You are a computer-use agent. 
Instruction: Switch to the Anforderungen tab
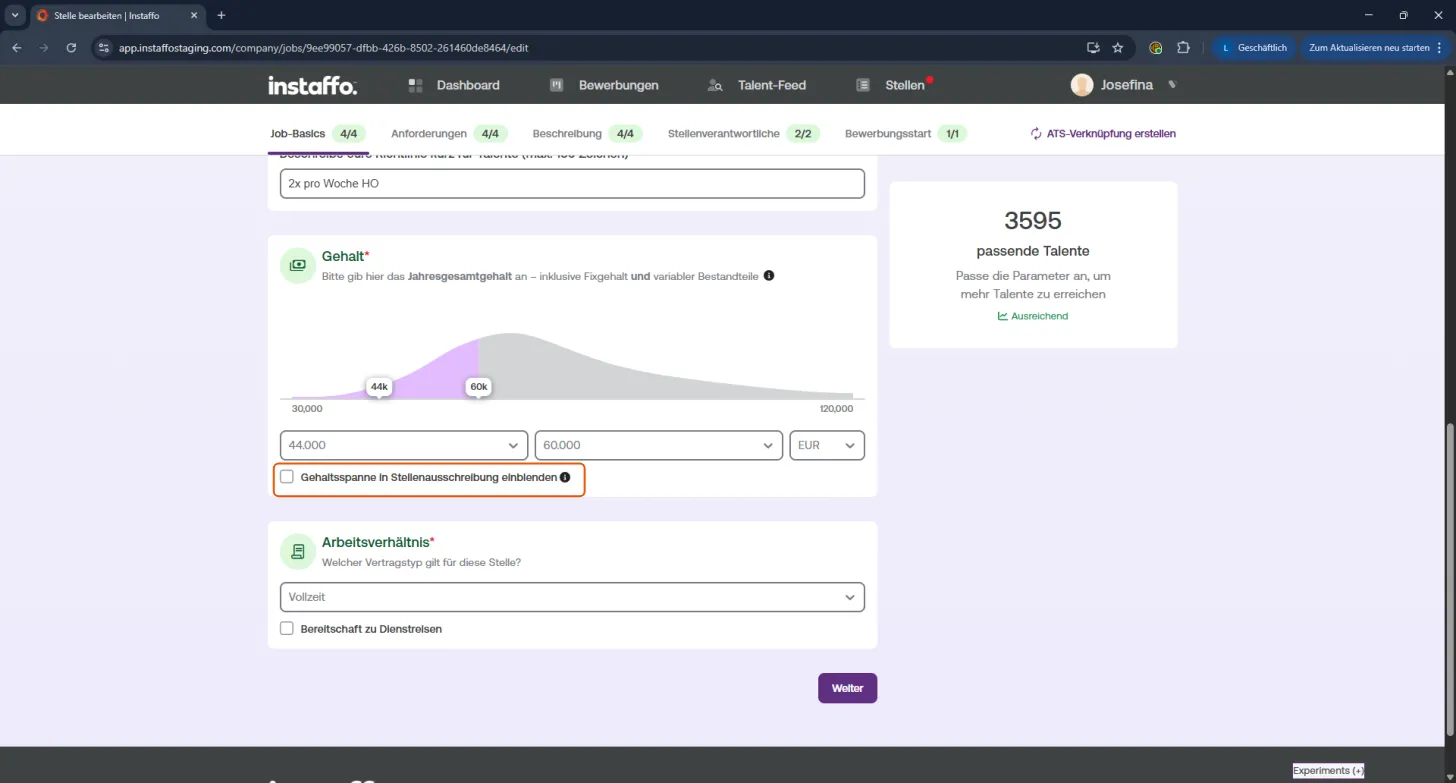point(450,133)
